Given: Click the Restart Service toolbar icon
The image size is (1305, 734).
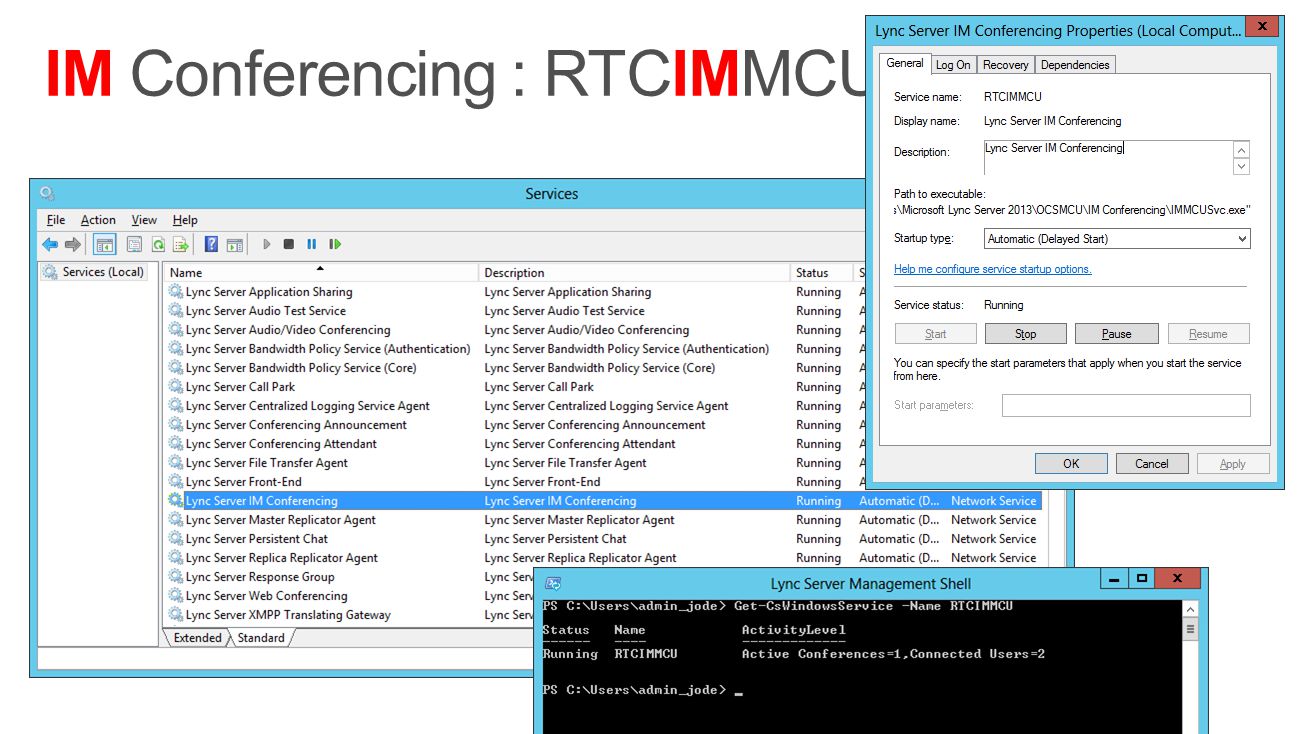Looking at the screenshot, I should point(335,244).
